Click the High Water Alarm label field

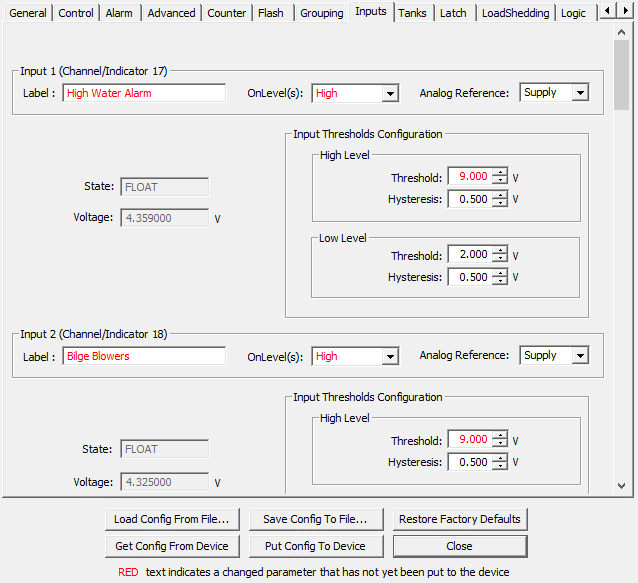[x=144, y=93]
